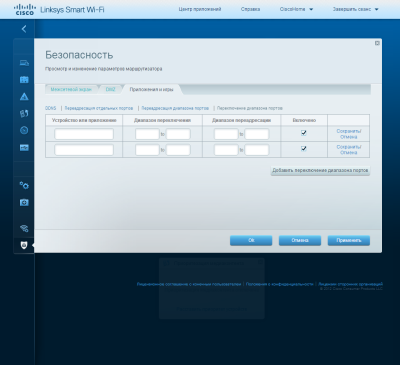Expand the CiscoHome dropdown menu
Image resolution: width=400 pixels, height=365 pixels.
[x=296, y=9]
